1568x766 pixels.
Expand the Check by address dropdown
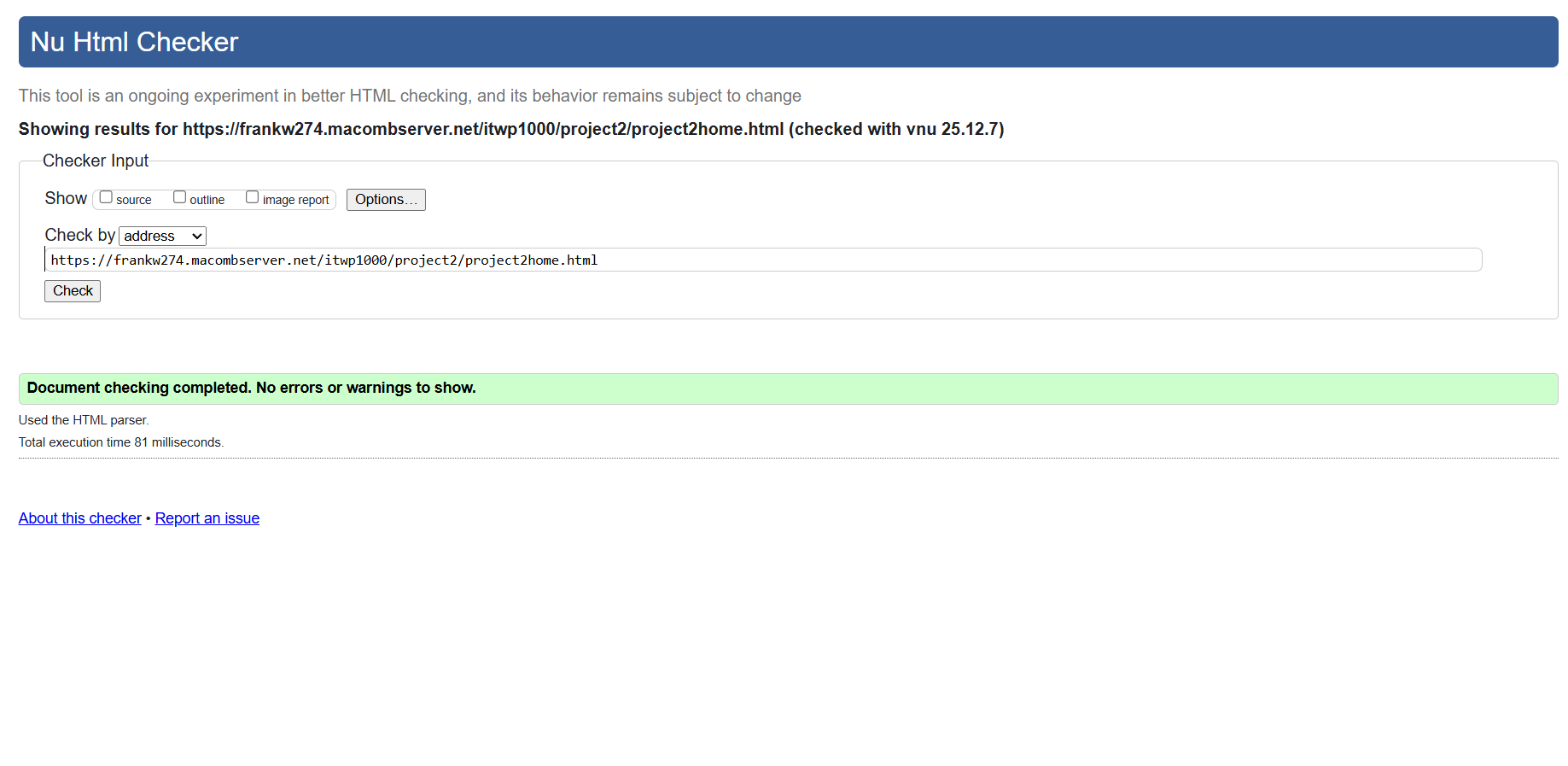click(162, 237)
